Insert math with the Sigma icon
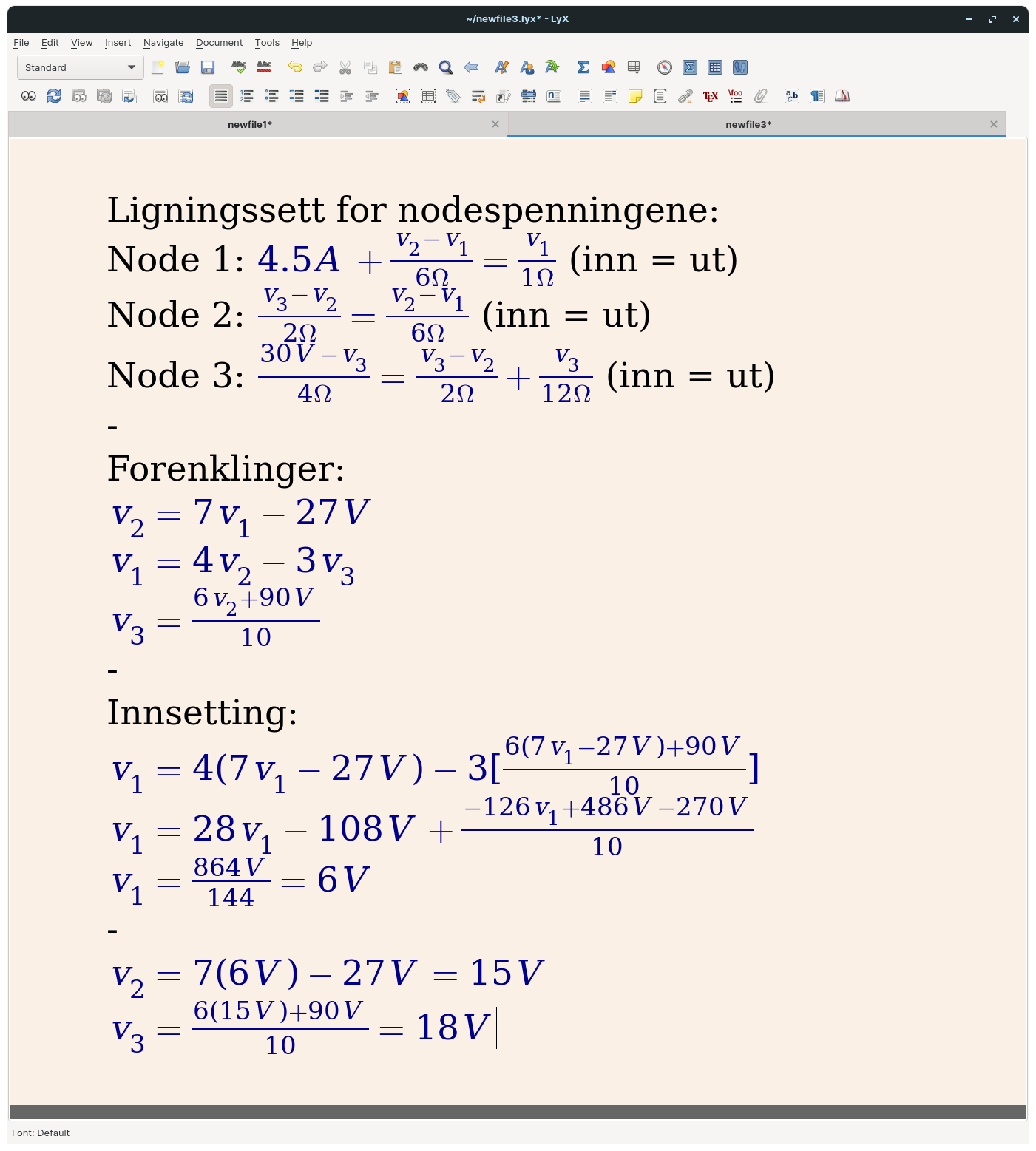Image resolution: width=1036 pixels, height=1151 pixels. pos(583,67)
